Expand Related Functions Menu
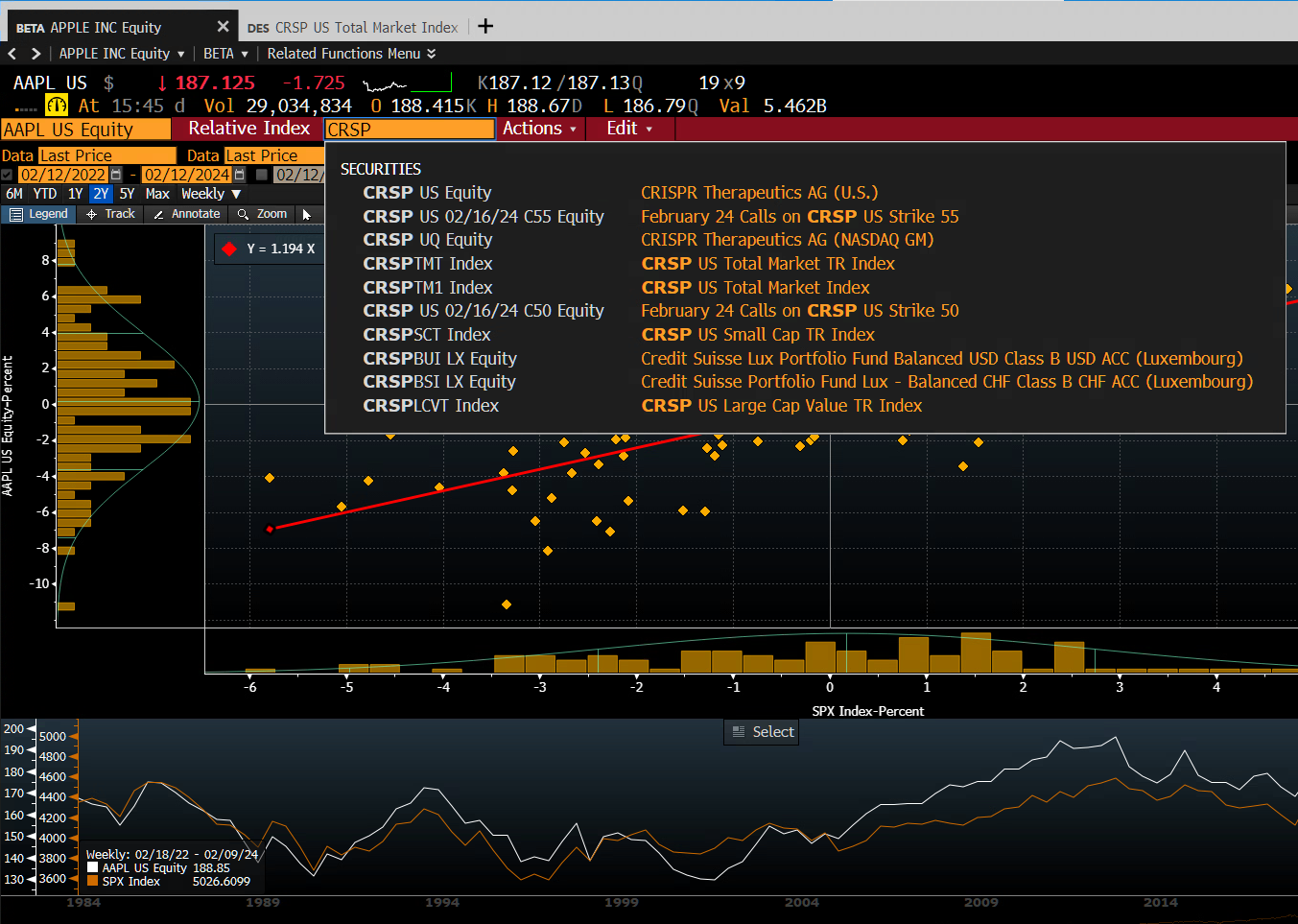1298x924 pixels. pos(351,54)
